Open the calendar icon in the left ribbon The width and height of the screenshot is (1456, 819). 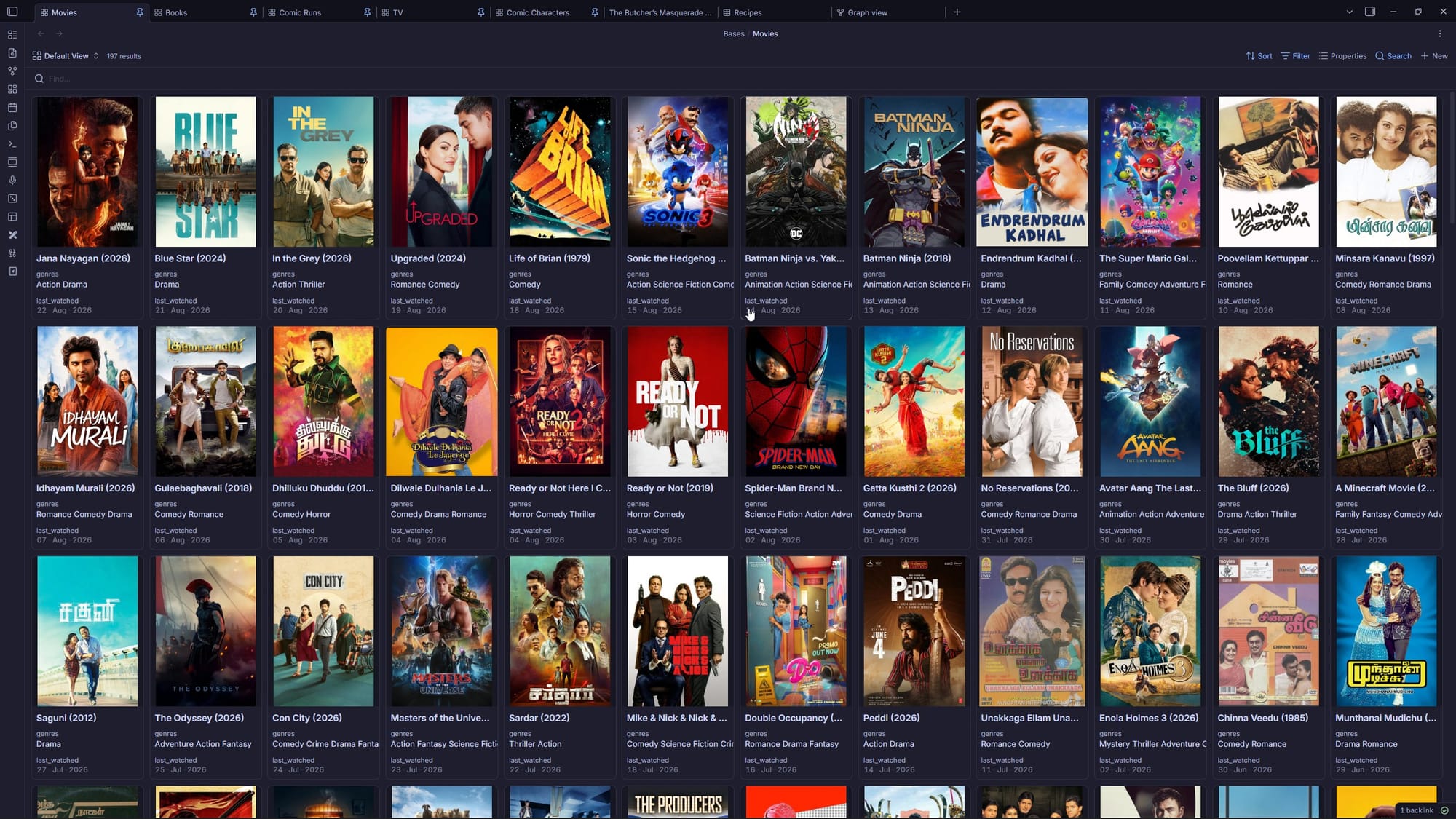click(x=12, y=108)
